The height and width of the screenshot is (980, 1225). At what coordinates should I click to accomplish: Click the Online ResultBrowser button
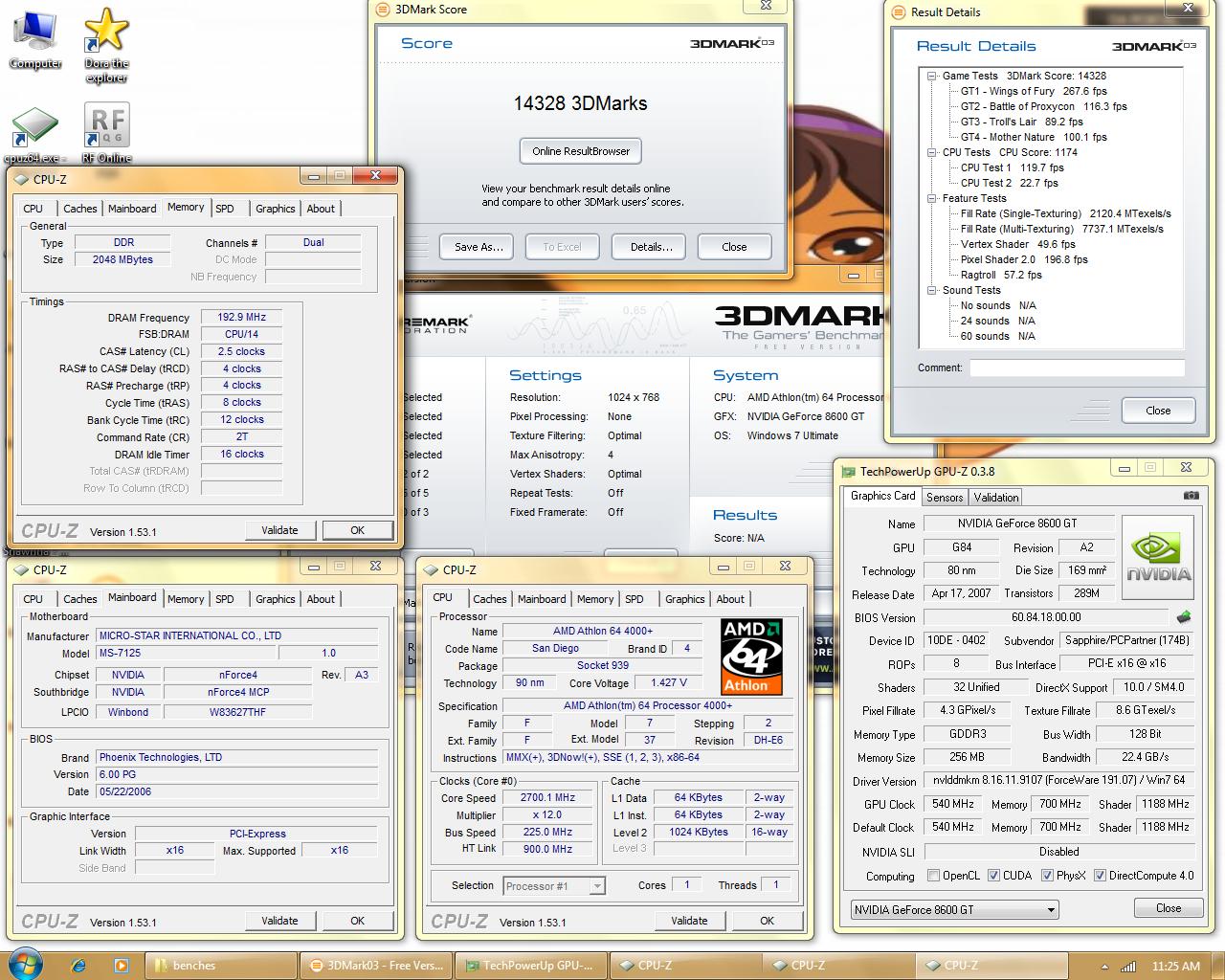(581, 151)
